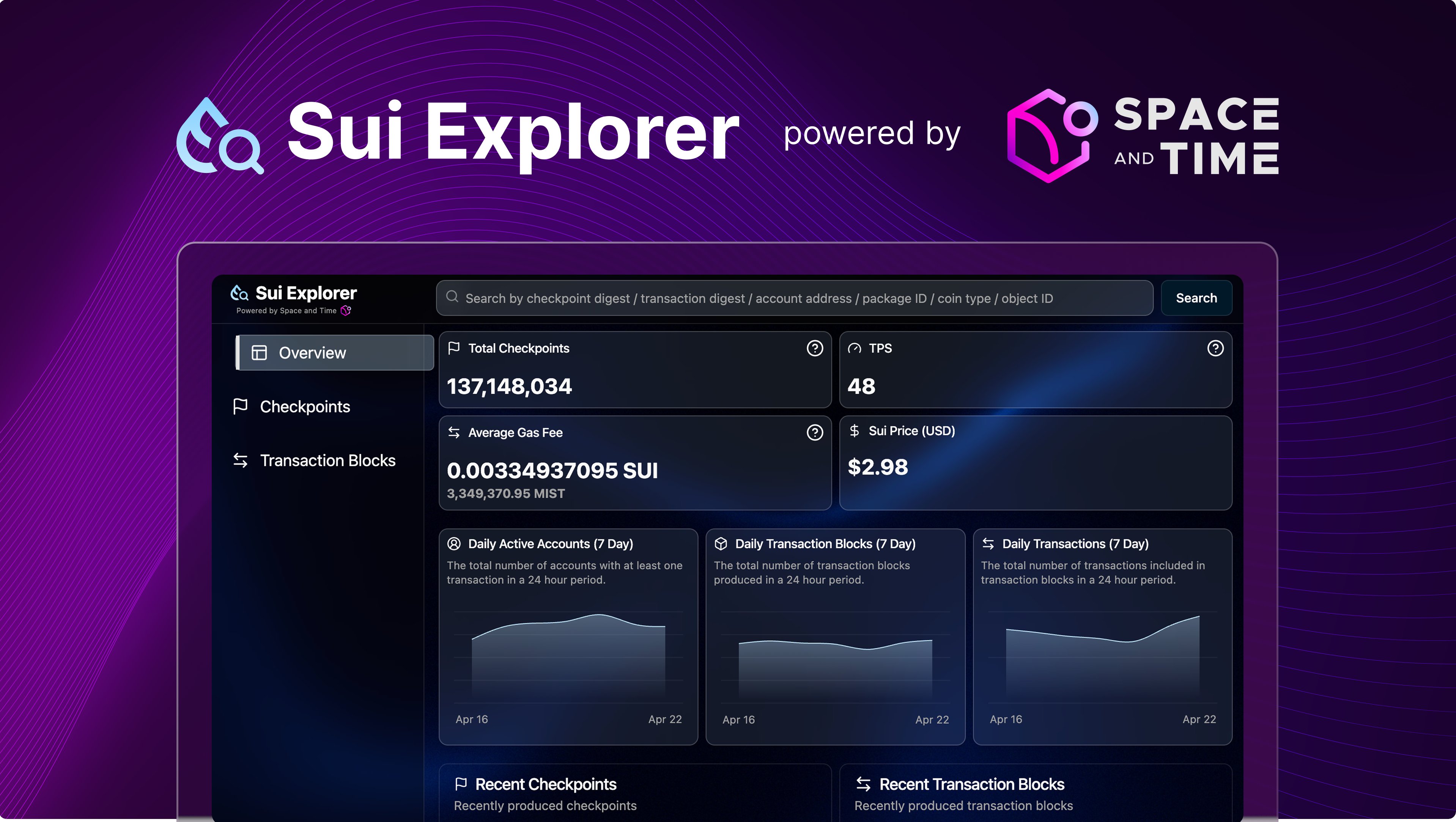
Task: Click the user icon on Daily Active Accounts
Action: pos(453,544)
